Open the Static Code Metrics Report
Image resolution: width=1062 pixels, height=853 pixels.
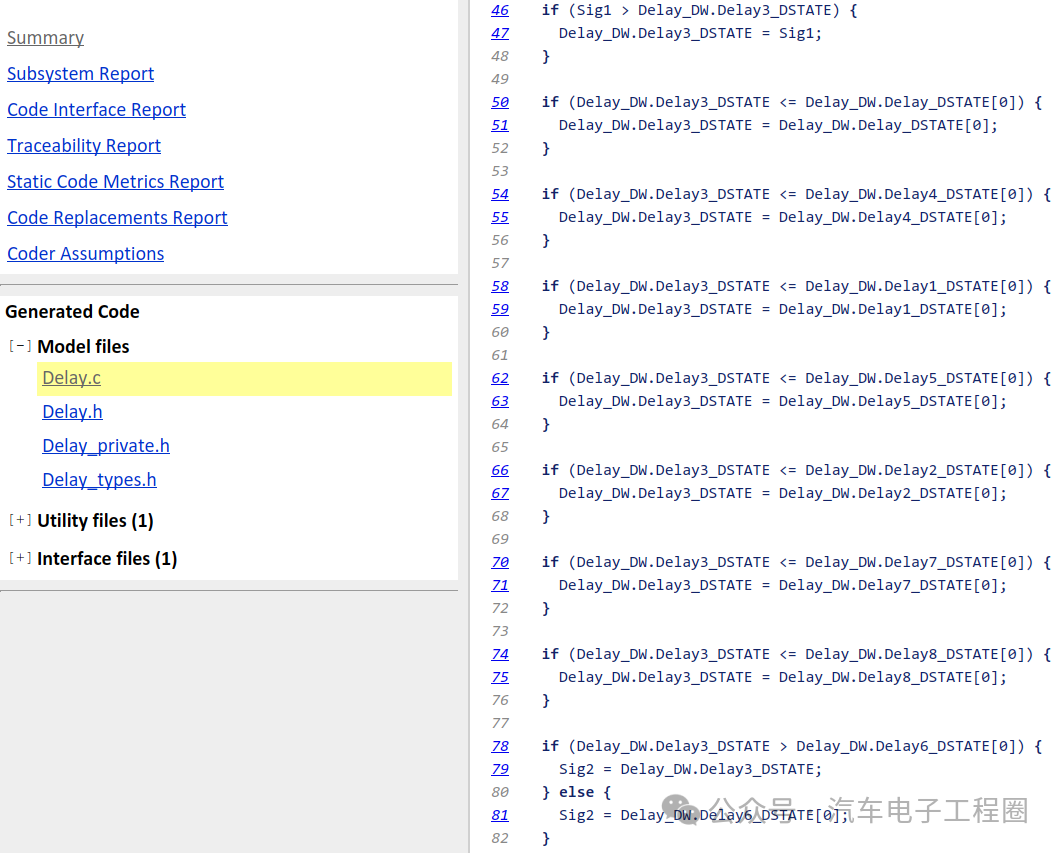click(x=115, y=181)
